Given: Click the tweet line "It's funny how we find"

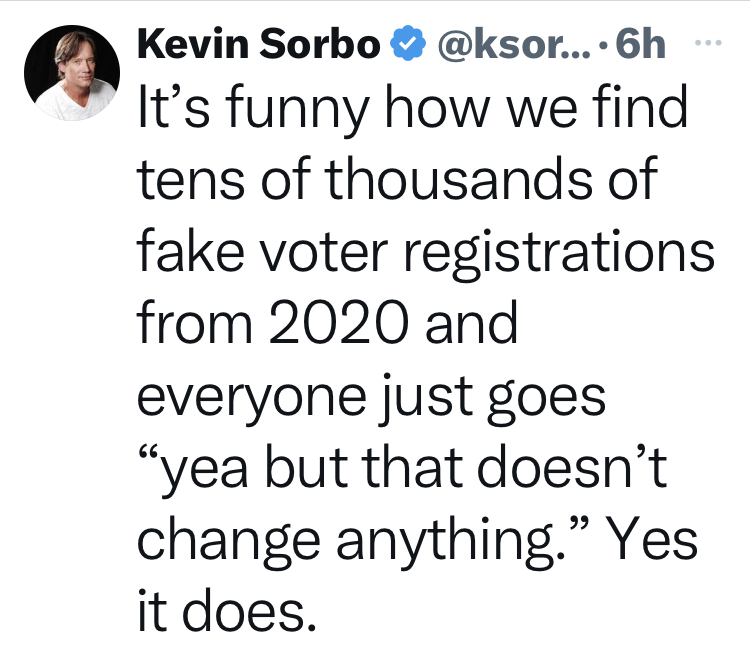Looking at the screenshot, I should pyautogui.click(x=412, y=110).
